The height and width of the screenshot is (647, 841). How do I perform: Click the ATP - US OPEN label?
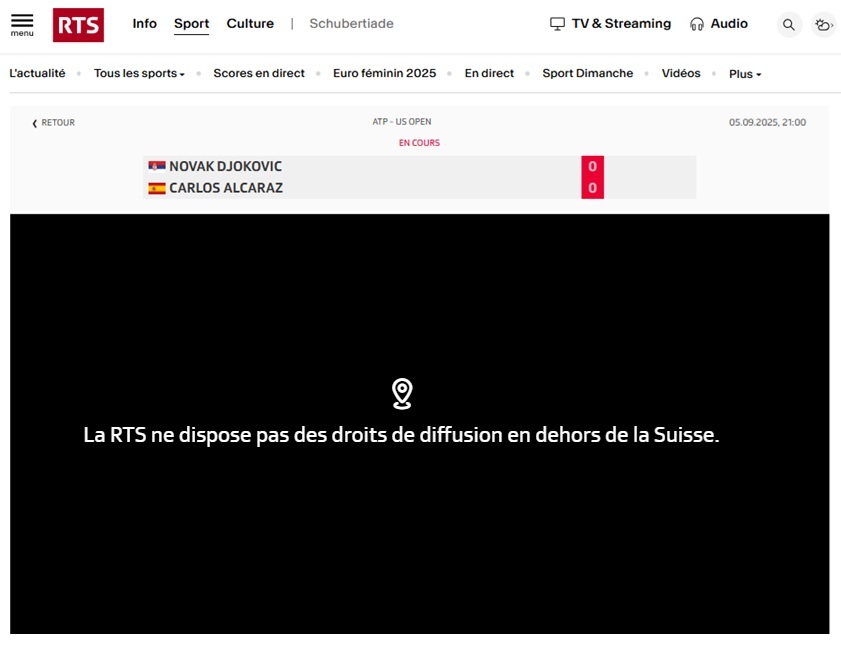point(402,122)
